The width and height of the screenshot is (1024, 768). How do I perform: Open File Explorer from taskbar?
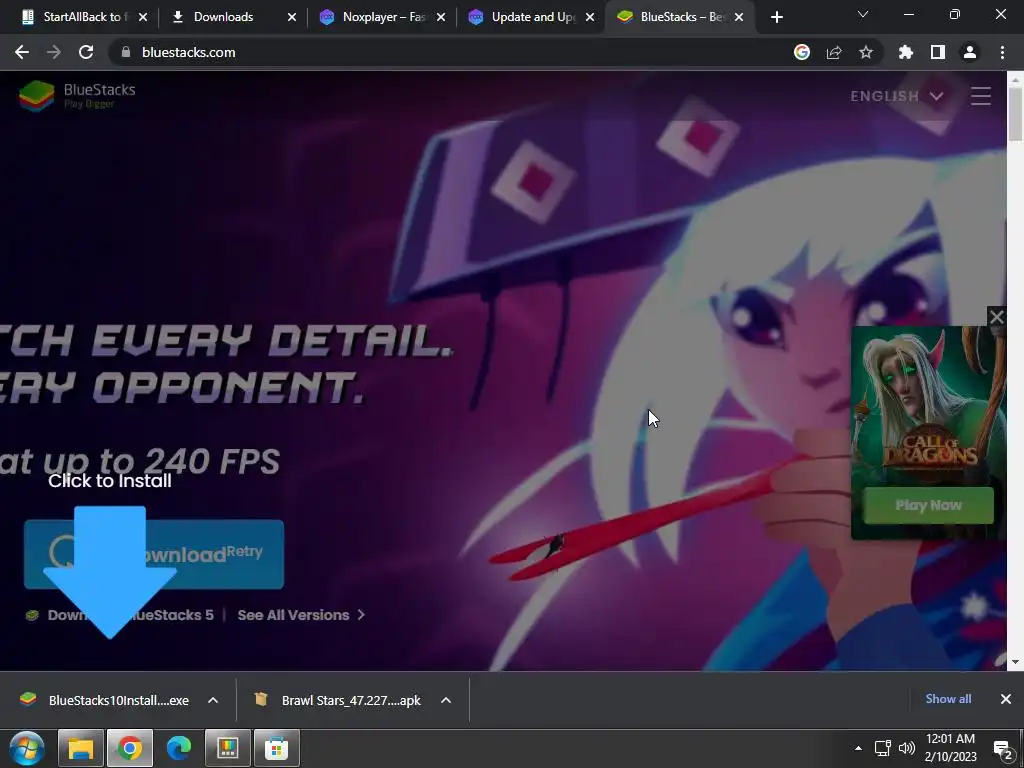tap(81, 748)
